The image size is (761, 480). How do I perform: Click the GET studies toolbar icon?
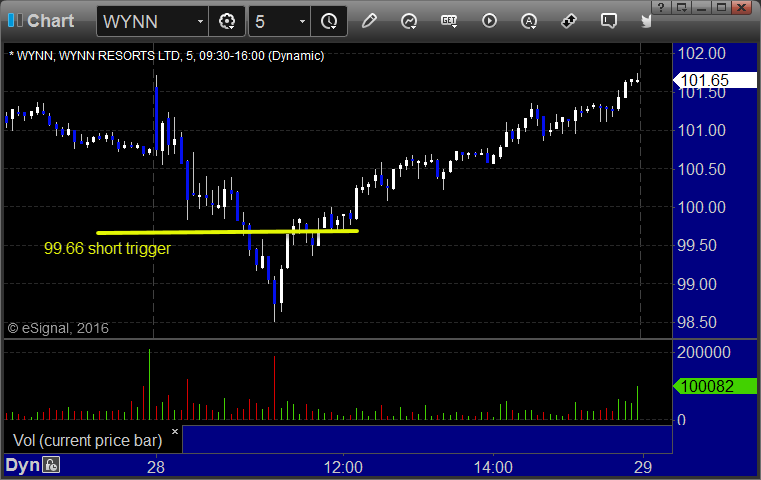pos(449,21)
